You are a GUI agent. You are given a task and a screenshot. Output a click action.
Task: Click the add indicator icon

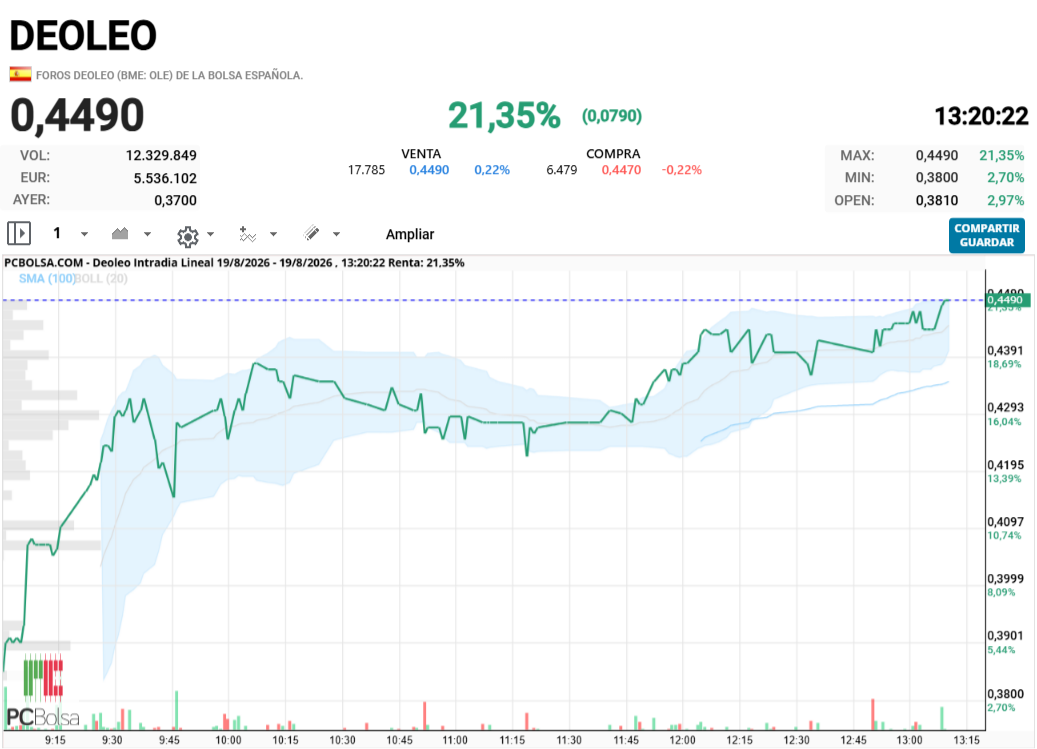coord(247,234)
